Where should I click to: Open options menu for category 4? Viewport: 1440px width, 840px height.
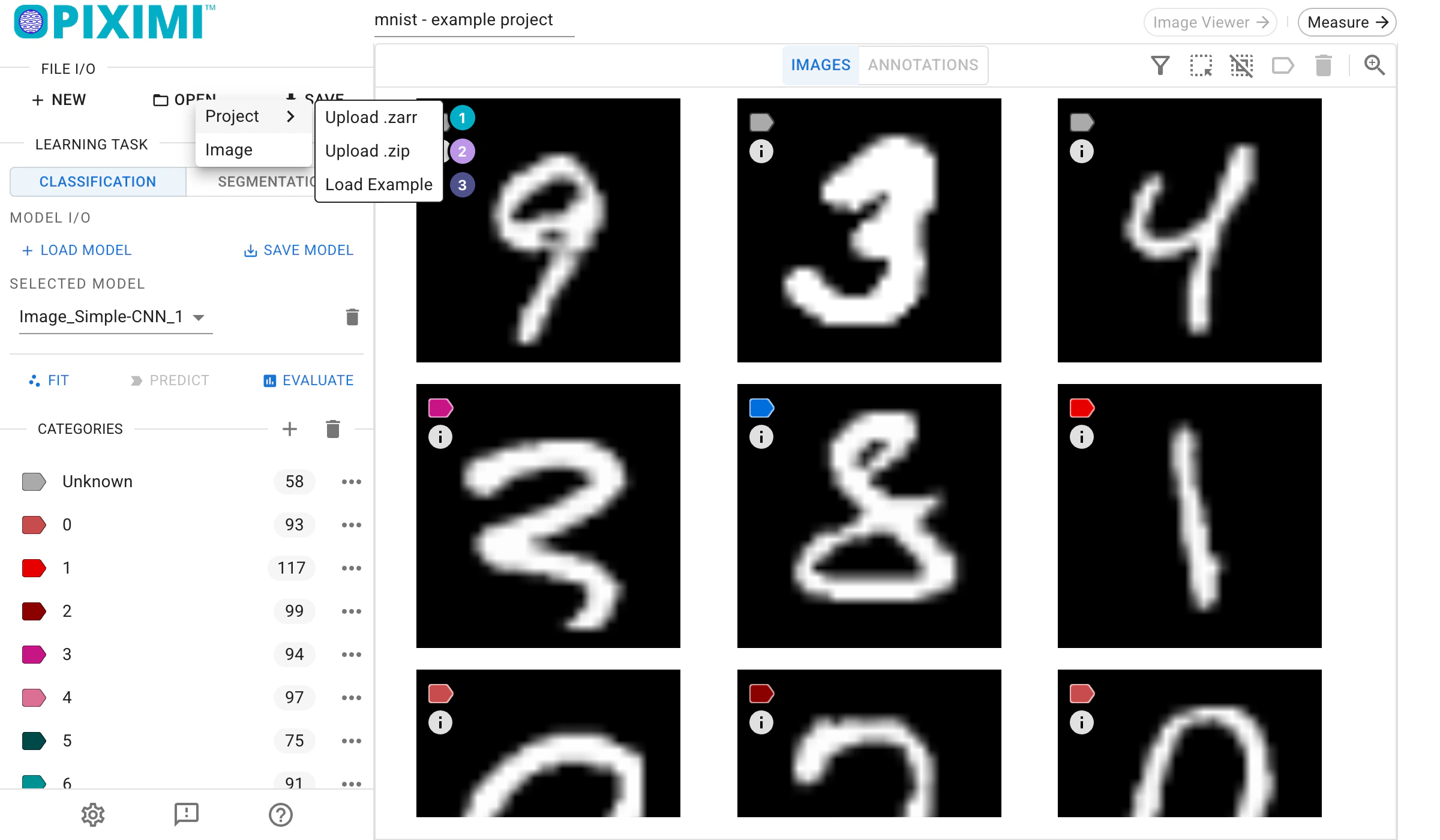[352, 698]
